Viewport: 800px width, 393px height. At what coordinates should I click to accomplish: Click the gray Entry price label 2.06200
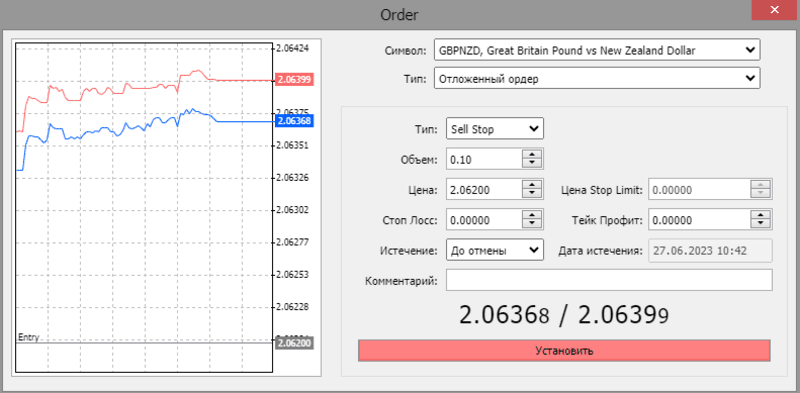point(294,342)
